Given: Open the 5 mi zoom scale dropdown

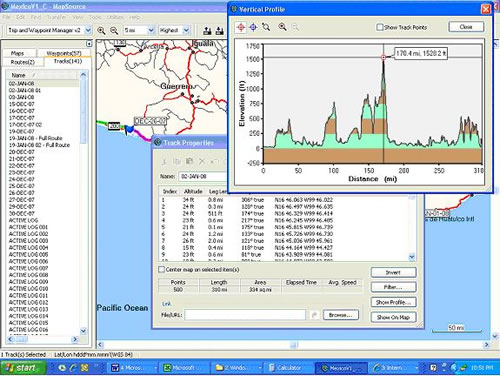Looking at the screenshot, I should pos(151,30).
